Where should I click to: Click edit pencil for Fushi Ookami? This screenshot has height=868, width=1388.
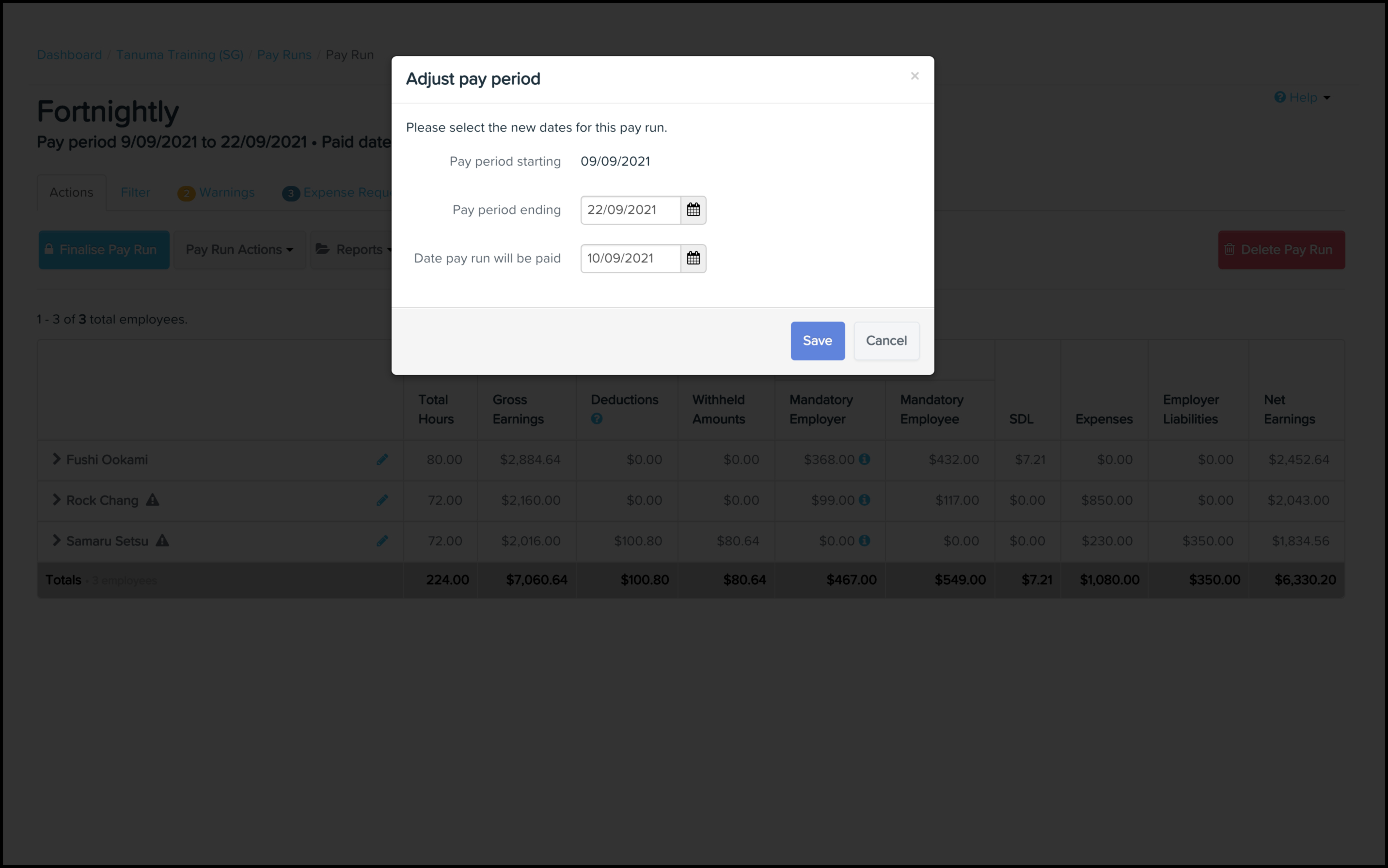coord(382,459)
